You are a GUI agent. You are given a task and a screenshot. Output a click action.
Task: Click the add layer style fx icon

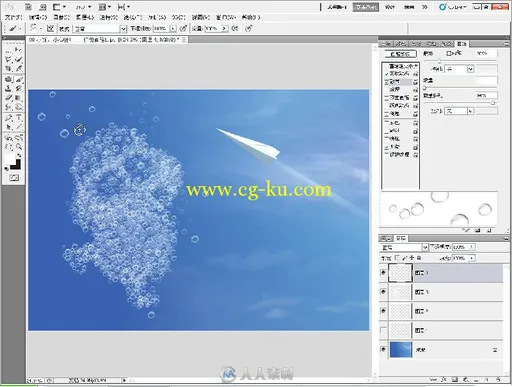444,379
